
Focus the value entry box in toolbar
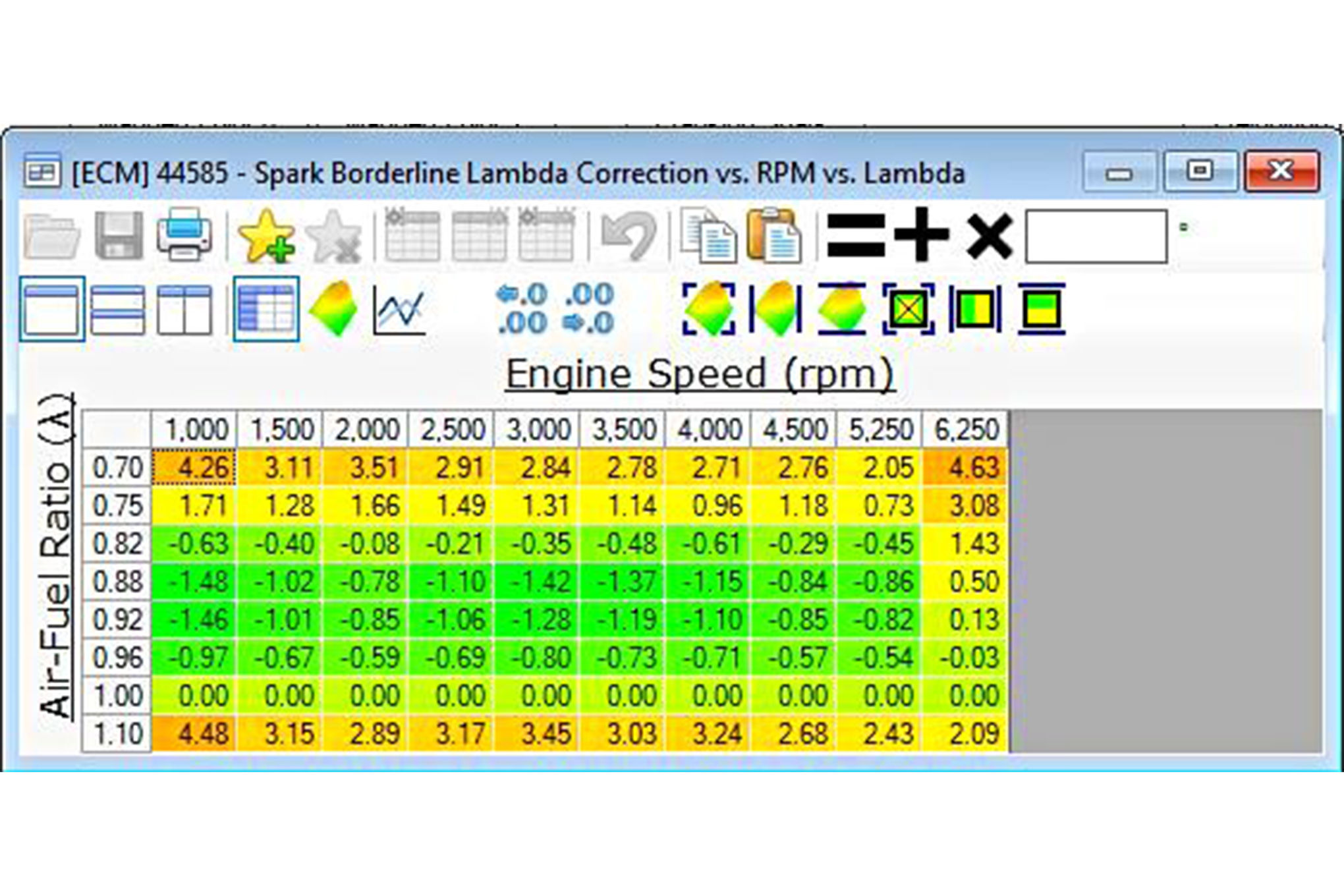click(x=1096, y=236)
